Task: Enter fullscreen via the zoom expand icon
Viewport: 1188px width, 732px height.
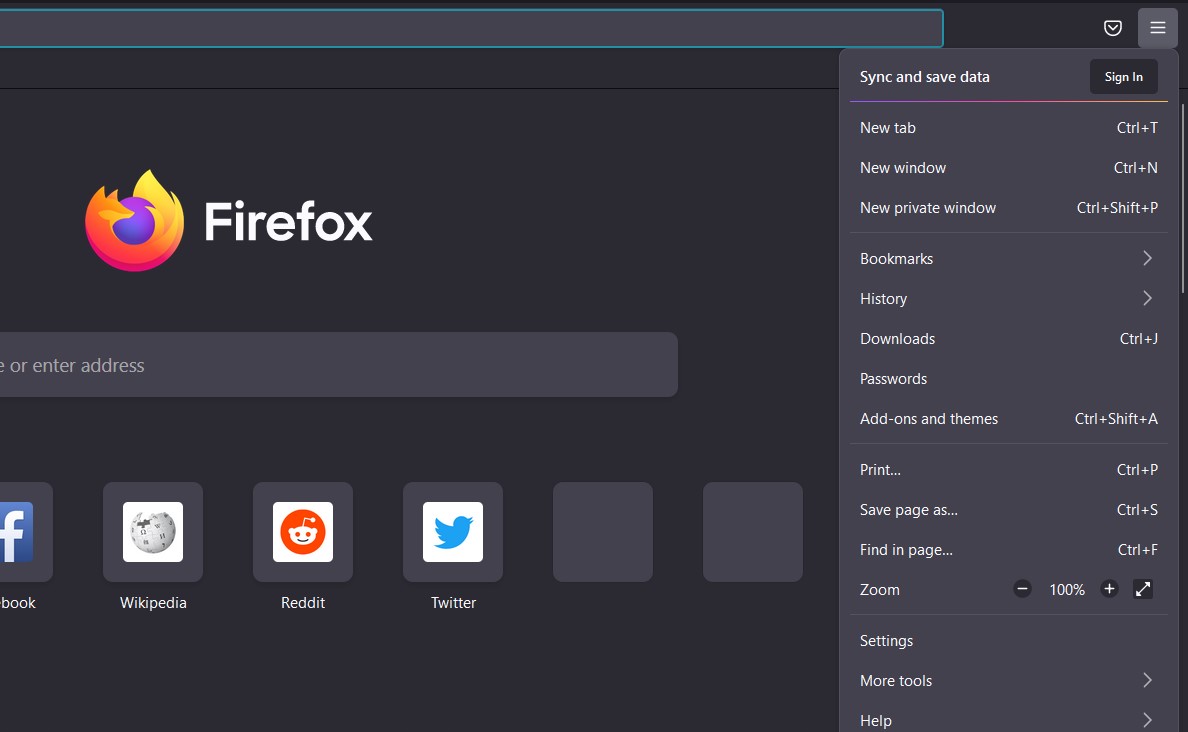Action: (x=1143, y=589)
